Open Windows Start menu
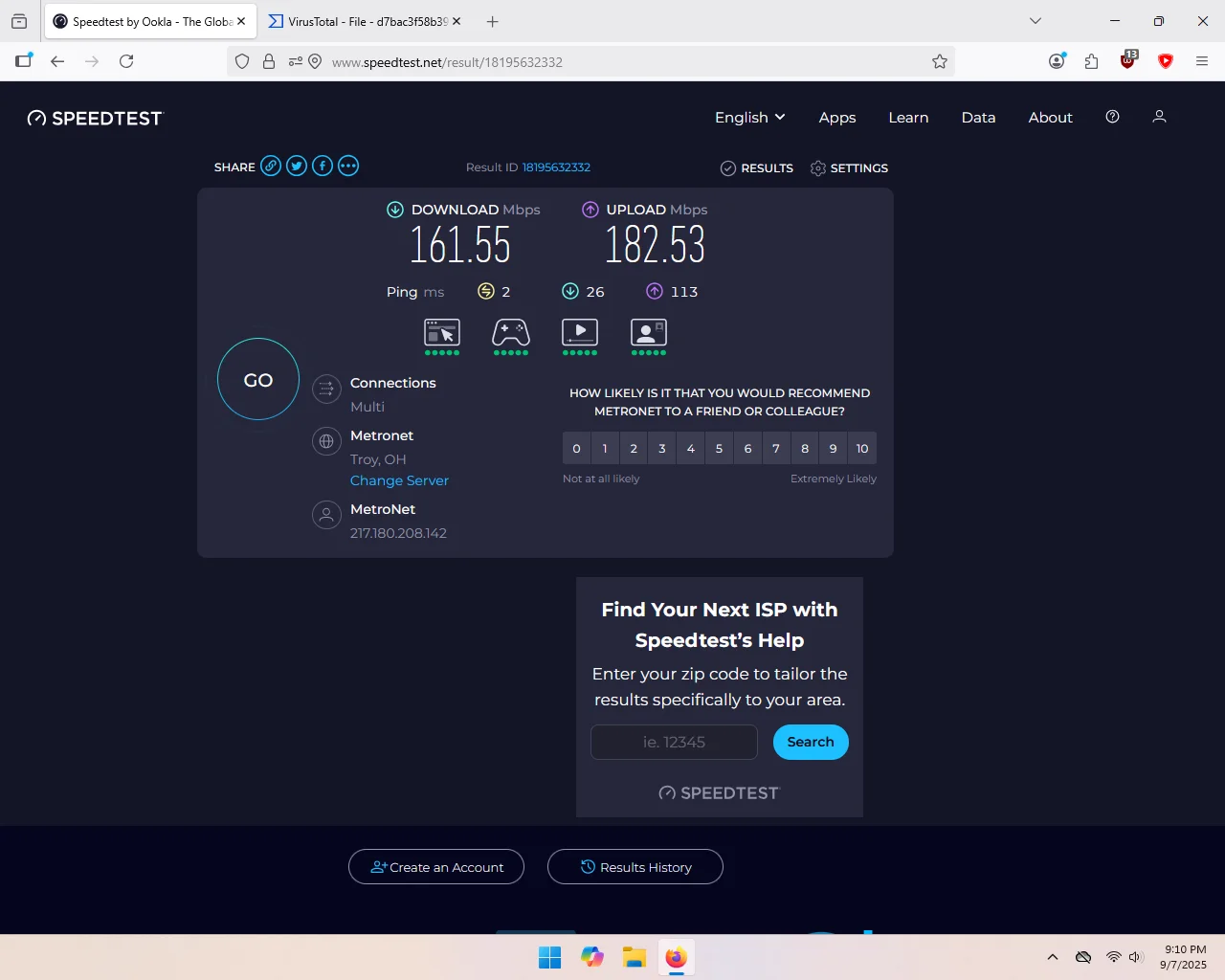The image size is (1225, 980). pos(550,957)
